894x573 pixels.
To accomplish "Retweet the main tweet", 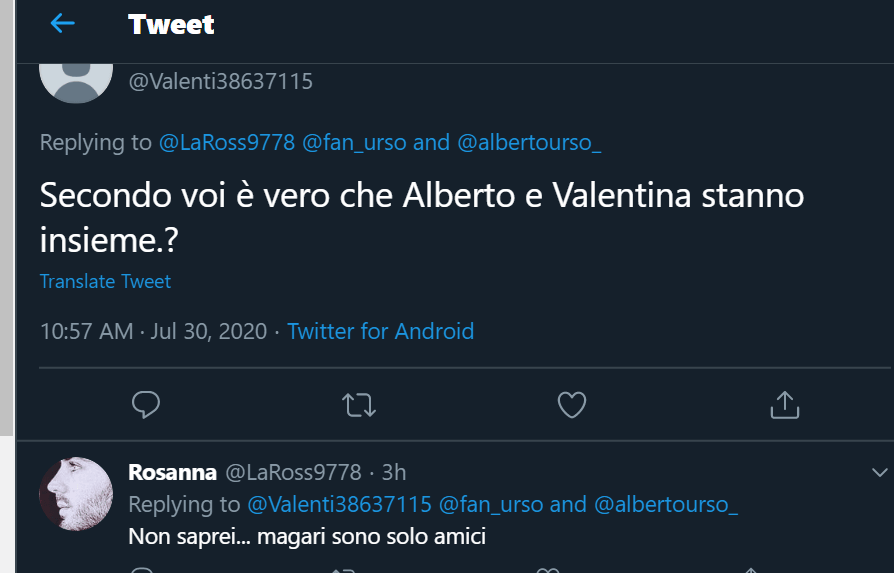I will click(x=358, y=404).
